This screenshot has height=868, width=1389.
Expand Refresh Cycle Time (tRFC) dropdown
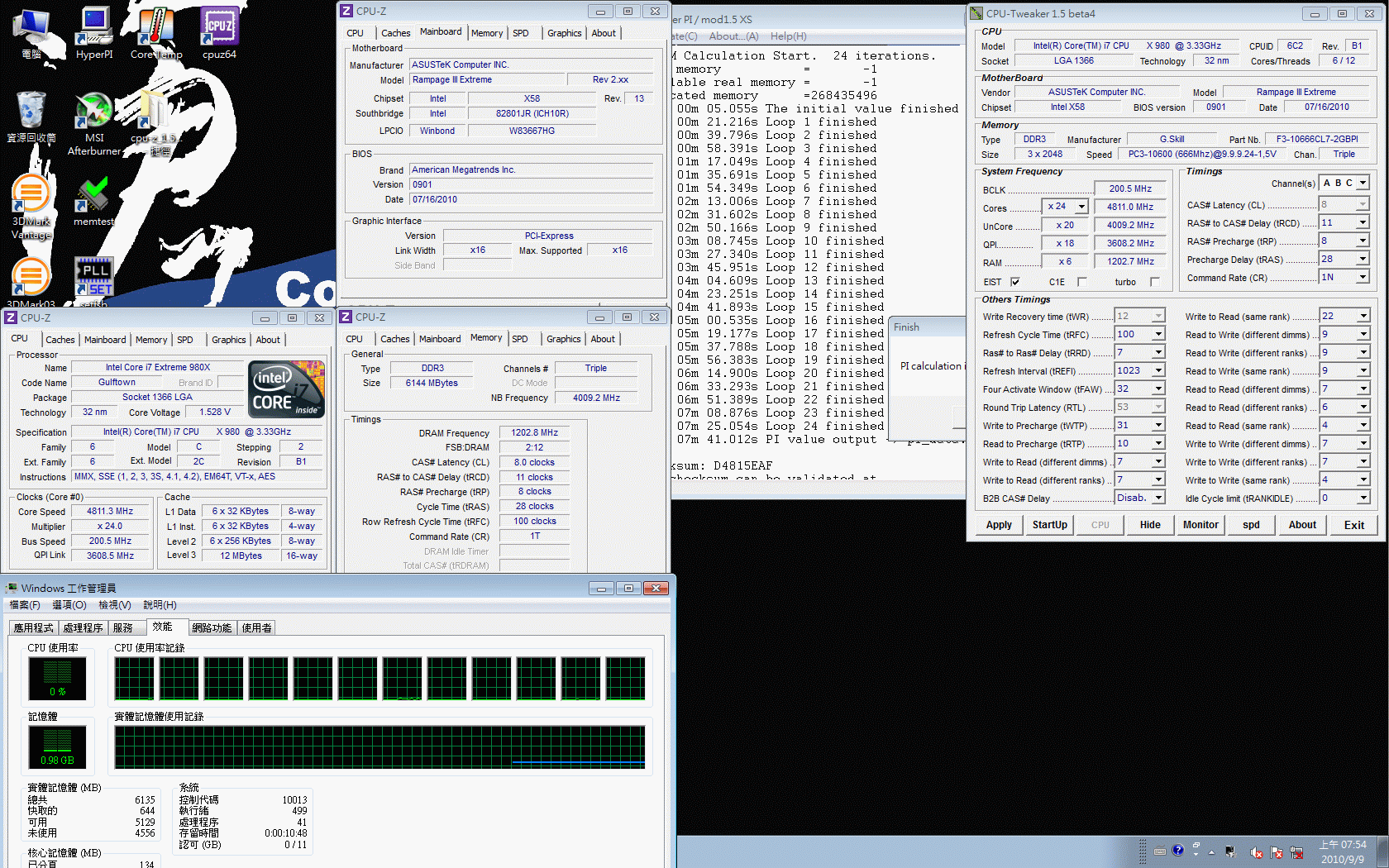pos(1158,334)
